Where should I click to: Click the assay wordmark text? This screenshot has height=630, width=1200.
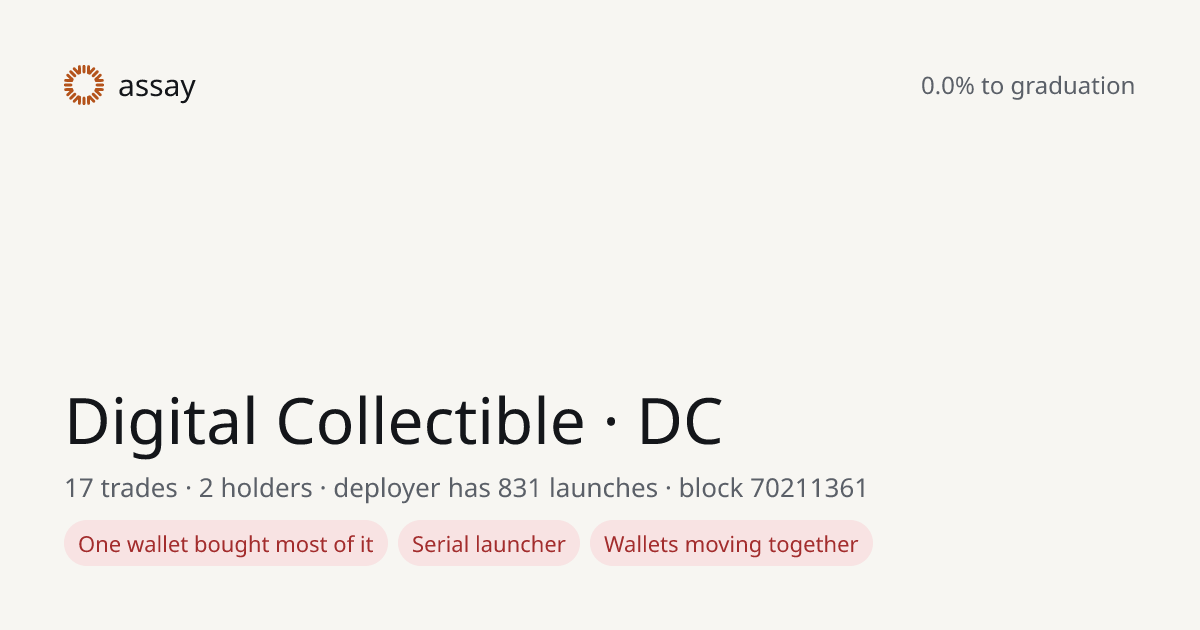157,88
